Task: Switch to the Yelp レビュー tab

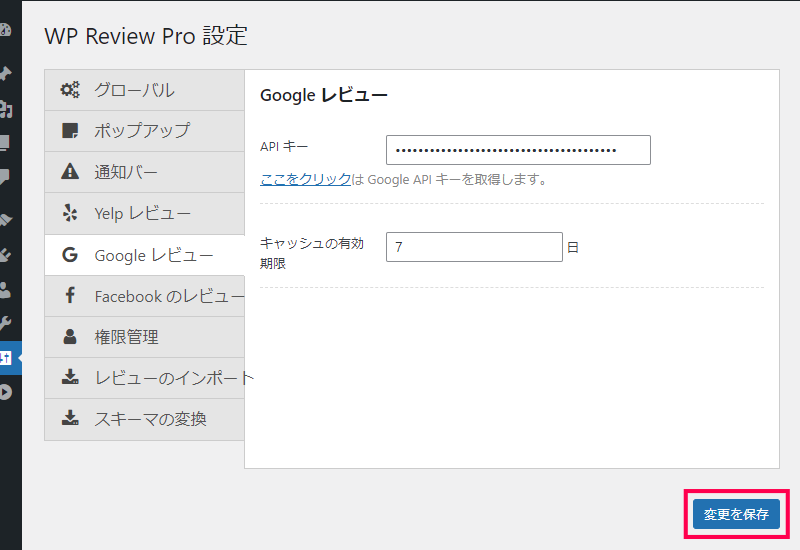Action: point(144,213)
